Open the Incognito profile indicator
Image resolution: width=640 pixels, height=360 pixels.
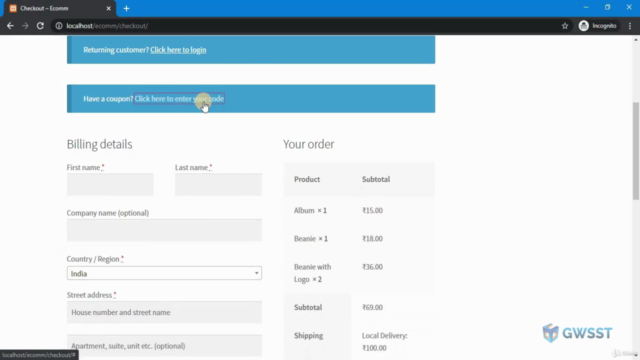[598, 26]
